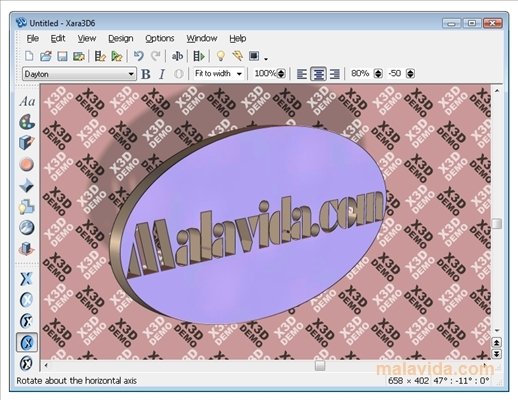Open design options with the orange sphere icon

pyautogui.click(x=27, y=164)
